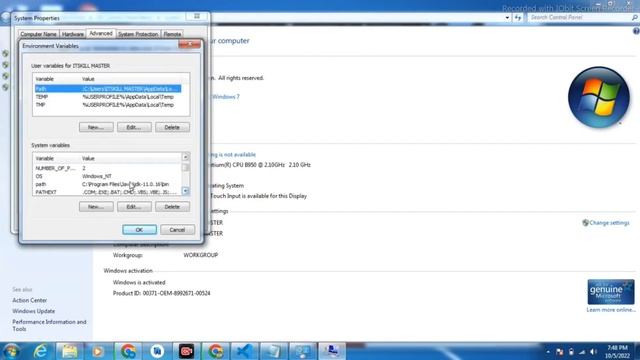Click New under System variables

point(96,207)
